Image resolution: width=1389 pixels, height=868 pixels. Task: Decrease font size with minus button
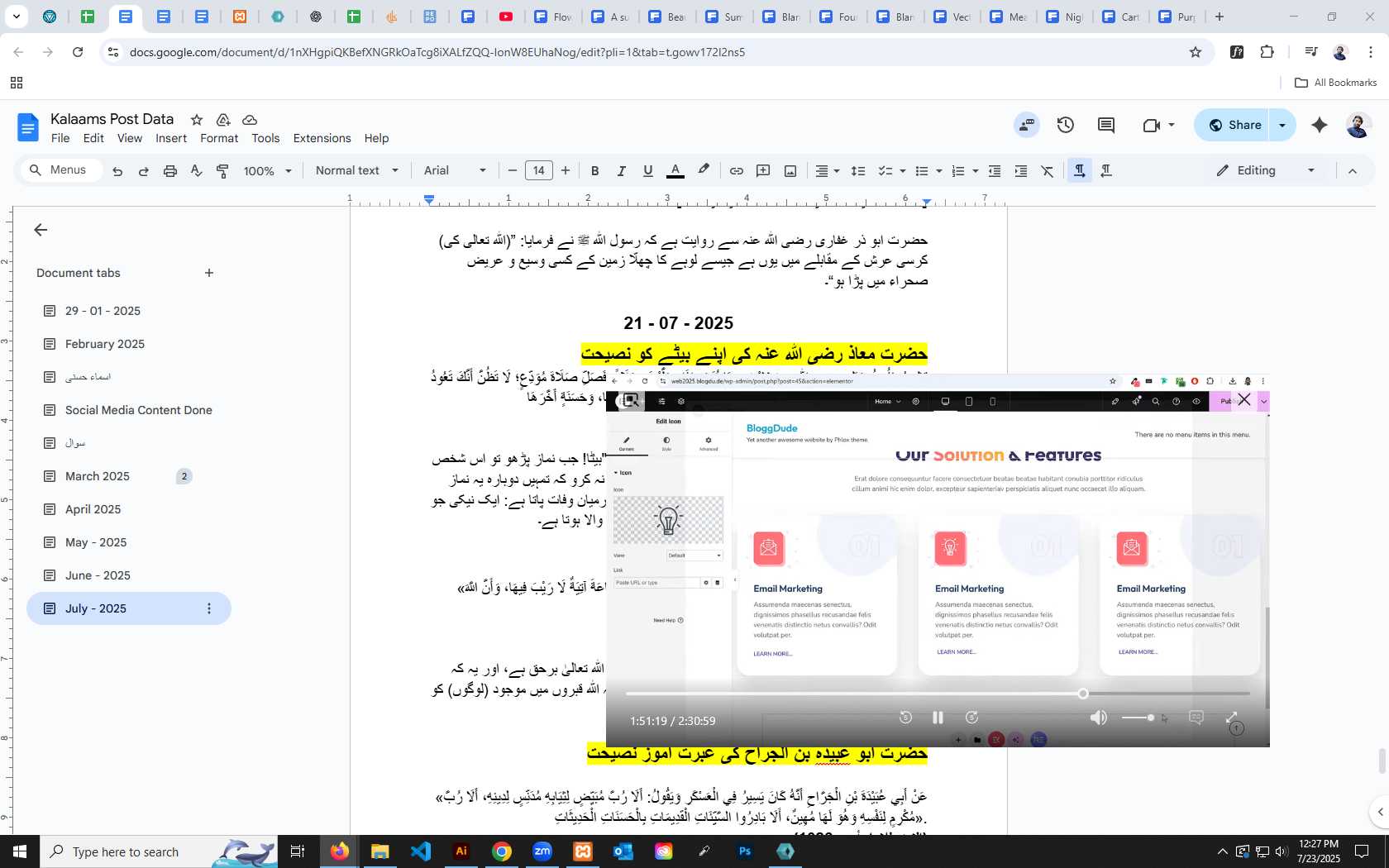513,171
